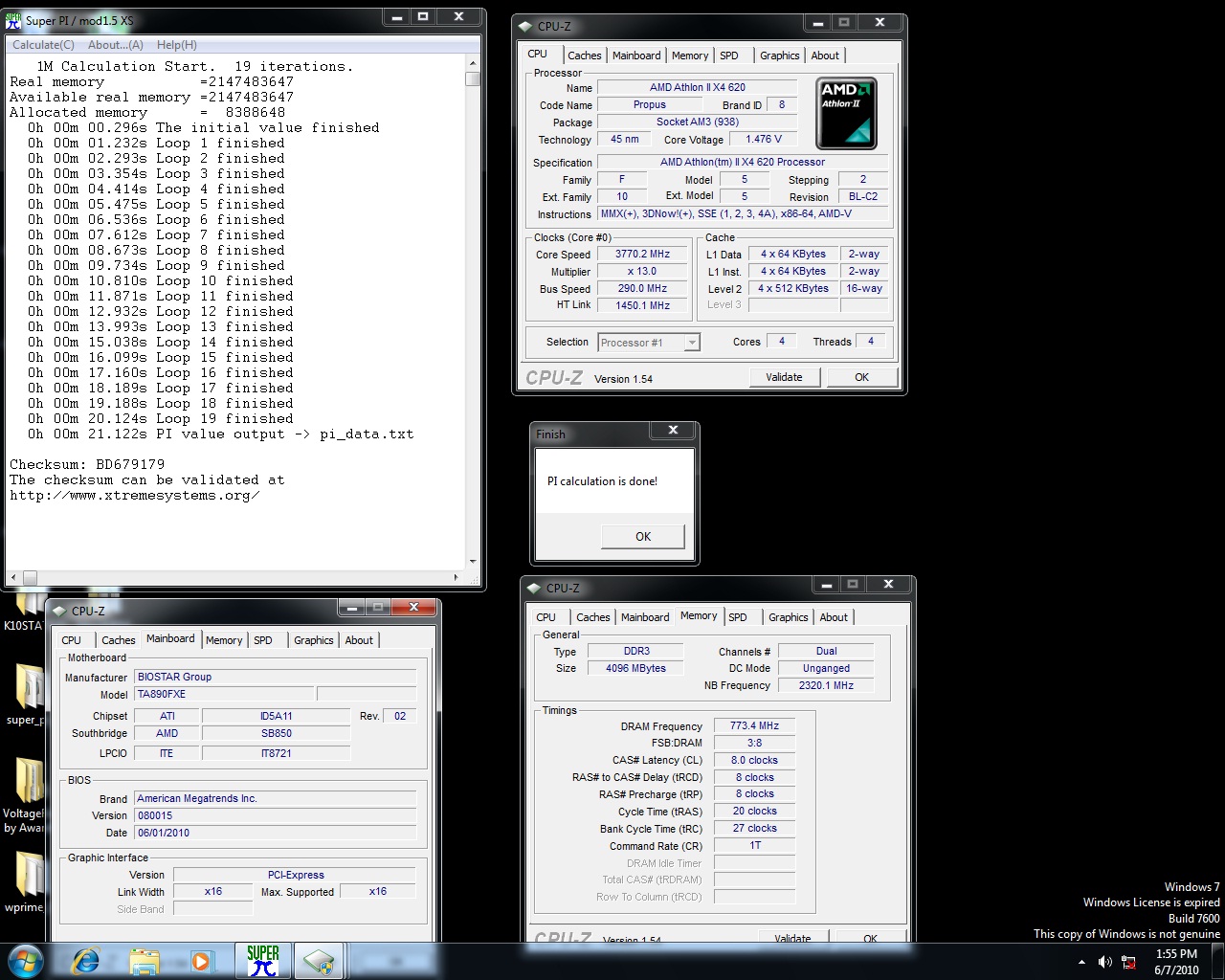The width and height of the screenshot is (1225, 980).
Task: Switch to Memory tab in processor CPU-Z window
Action: [x=690, y=56]
